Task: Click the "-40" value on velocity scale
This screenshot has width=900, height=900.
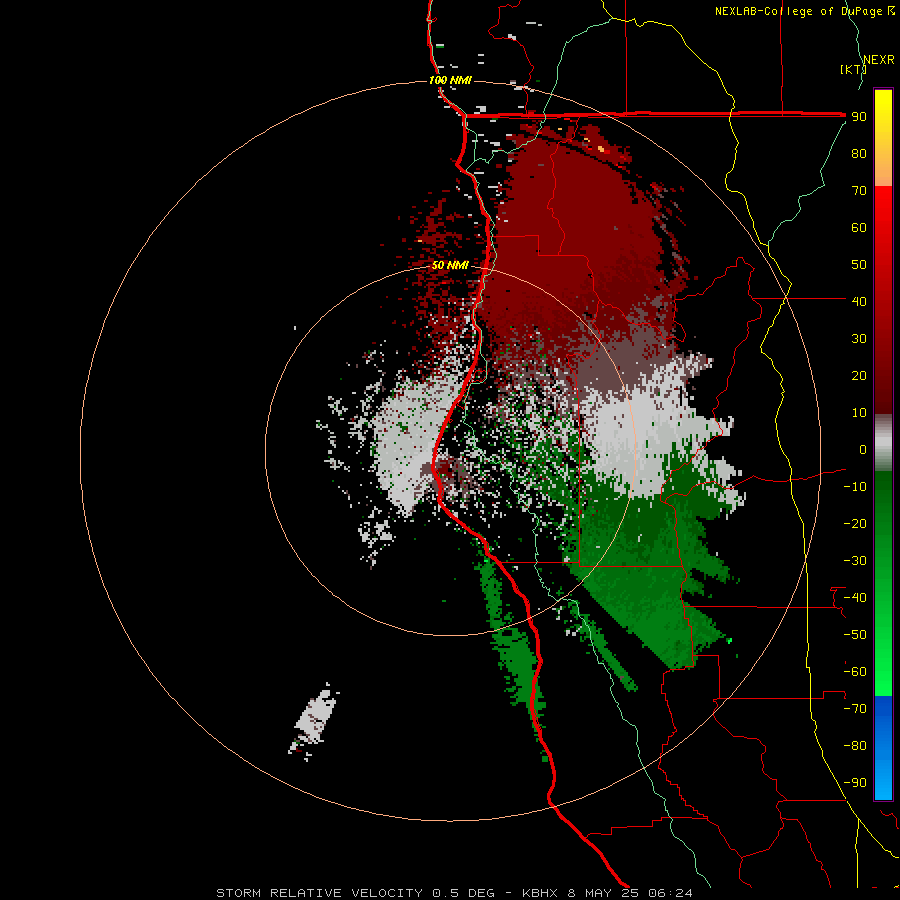Action: (x=855, y=598)
